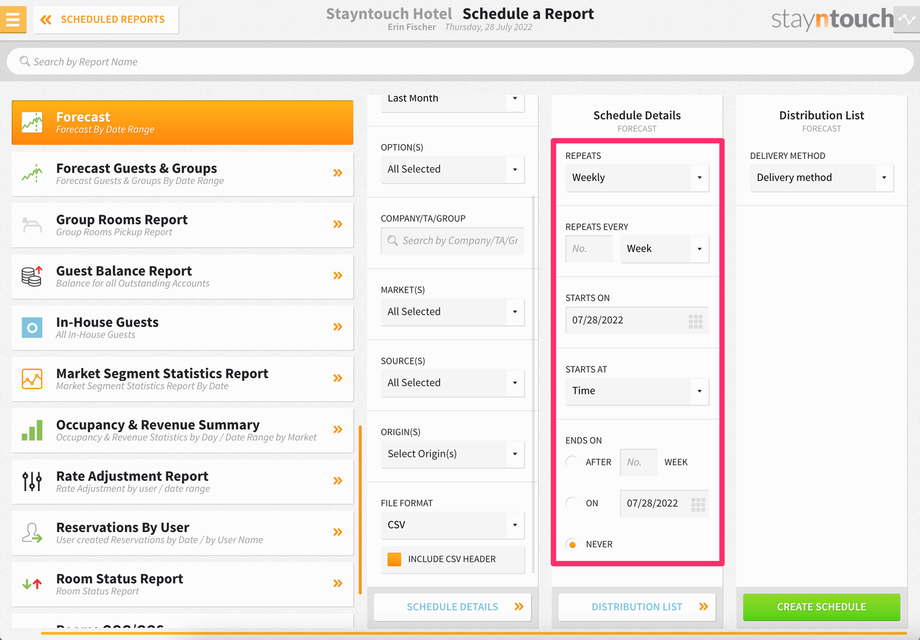This screenshot has height=640, width=920.
Task: Open the Repeats Every Week unit dropdown
Action: [x=664, y=249]
